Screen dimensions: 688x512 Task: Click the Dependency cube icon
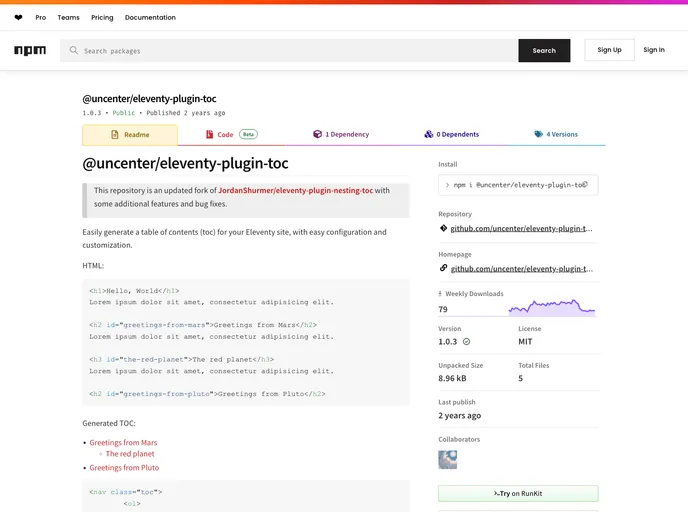(317, 134)
